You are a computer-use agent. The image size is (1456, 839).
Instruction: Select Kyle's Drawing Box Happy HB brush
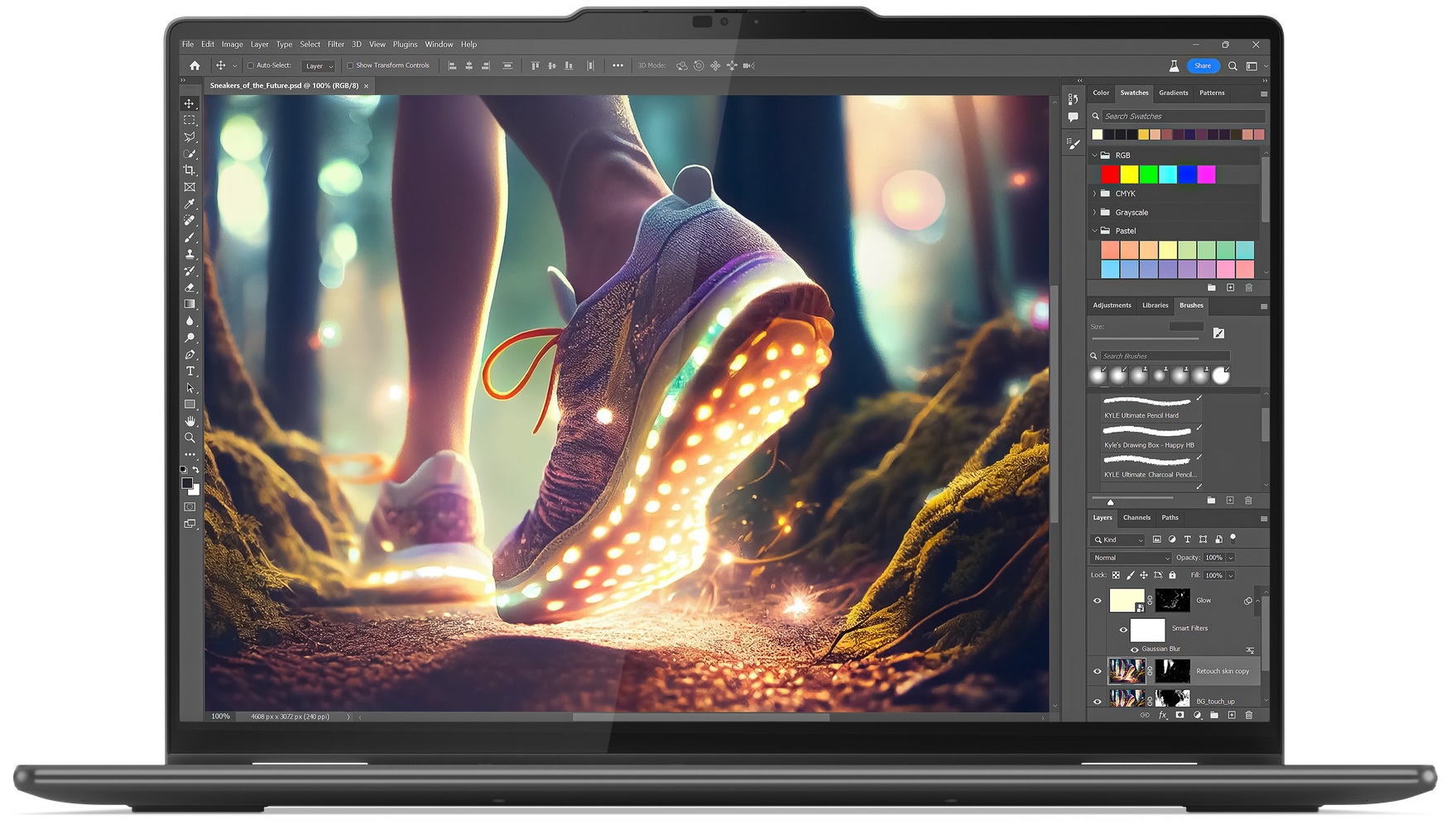point(1151,438)
